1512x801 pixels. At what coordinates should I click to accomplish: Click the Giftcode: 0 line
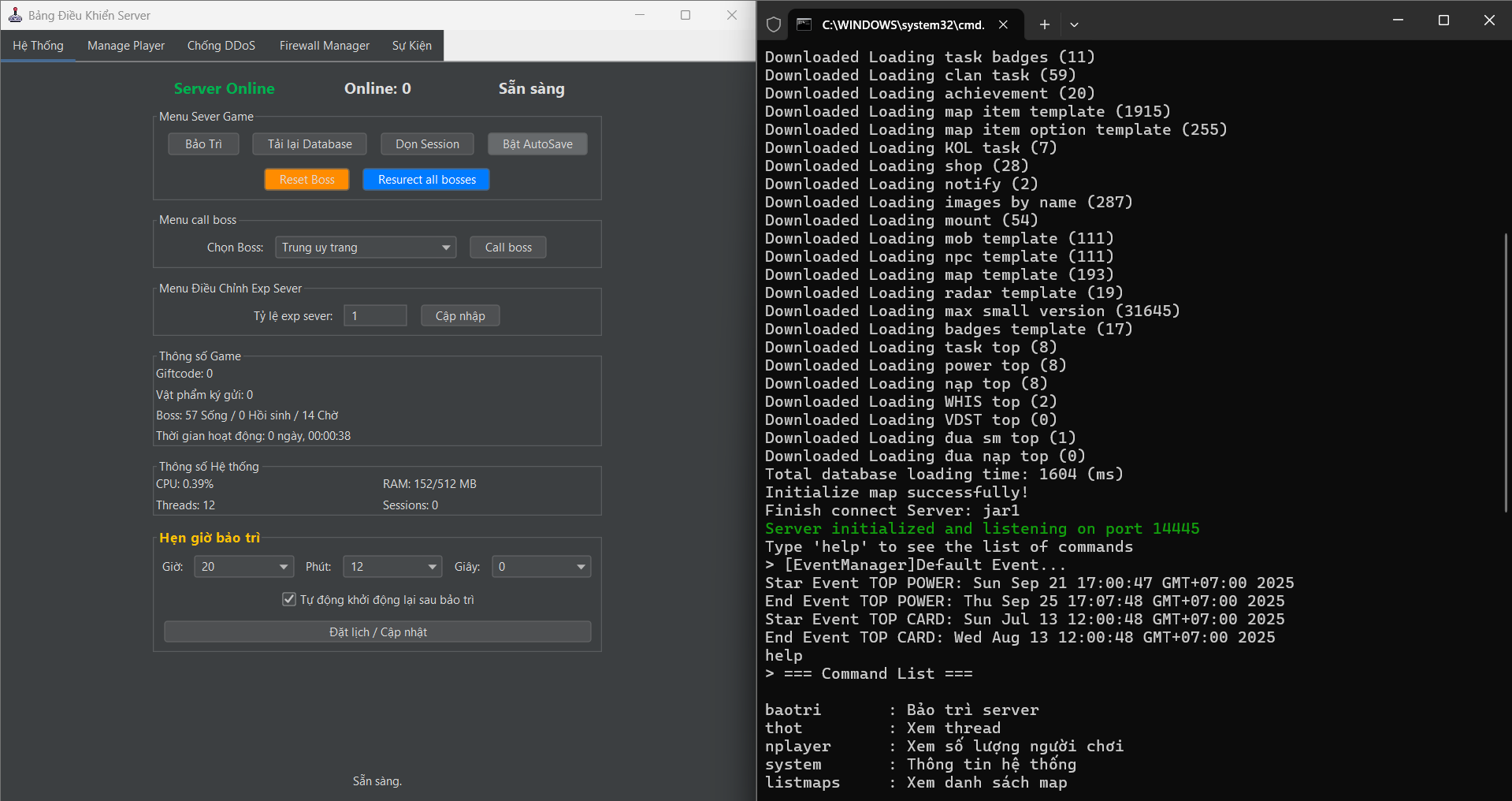pyautogui.click(x=184, y=374)
